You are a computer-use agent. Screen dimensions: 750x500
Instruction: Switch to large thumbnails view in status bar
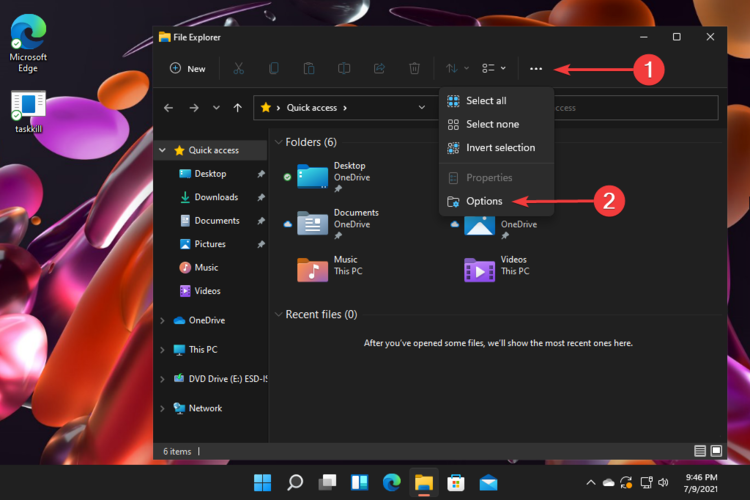(x=716, y=451)
